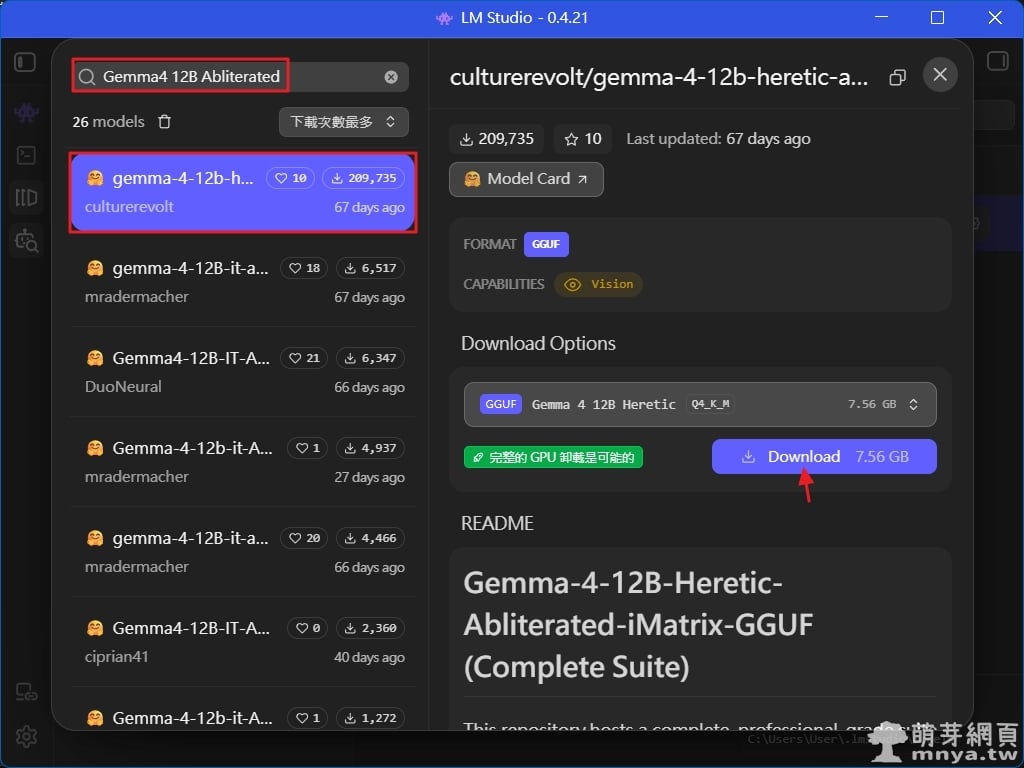
Task: Click the 209,735 downloads badge in details
Action: [x=498, y=139]
